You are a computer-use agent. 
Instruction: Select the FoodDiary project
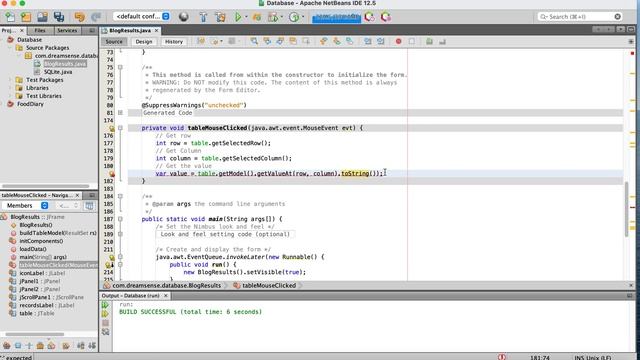coord(30,104)
